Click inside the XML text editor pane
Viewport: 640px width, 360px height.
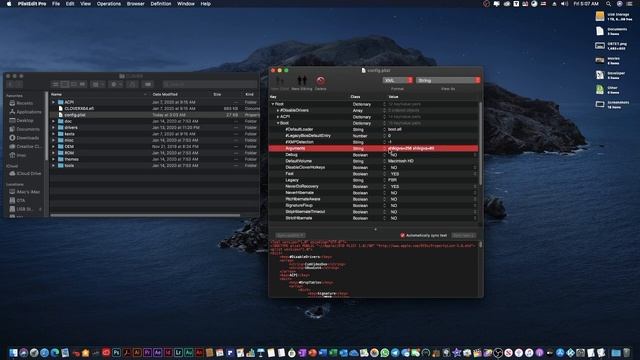pos(373,268)
